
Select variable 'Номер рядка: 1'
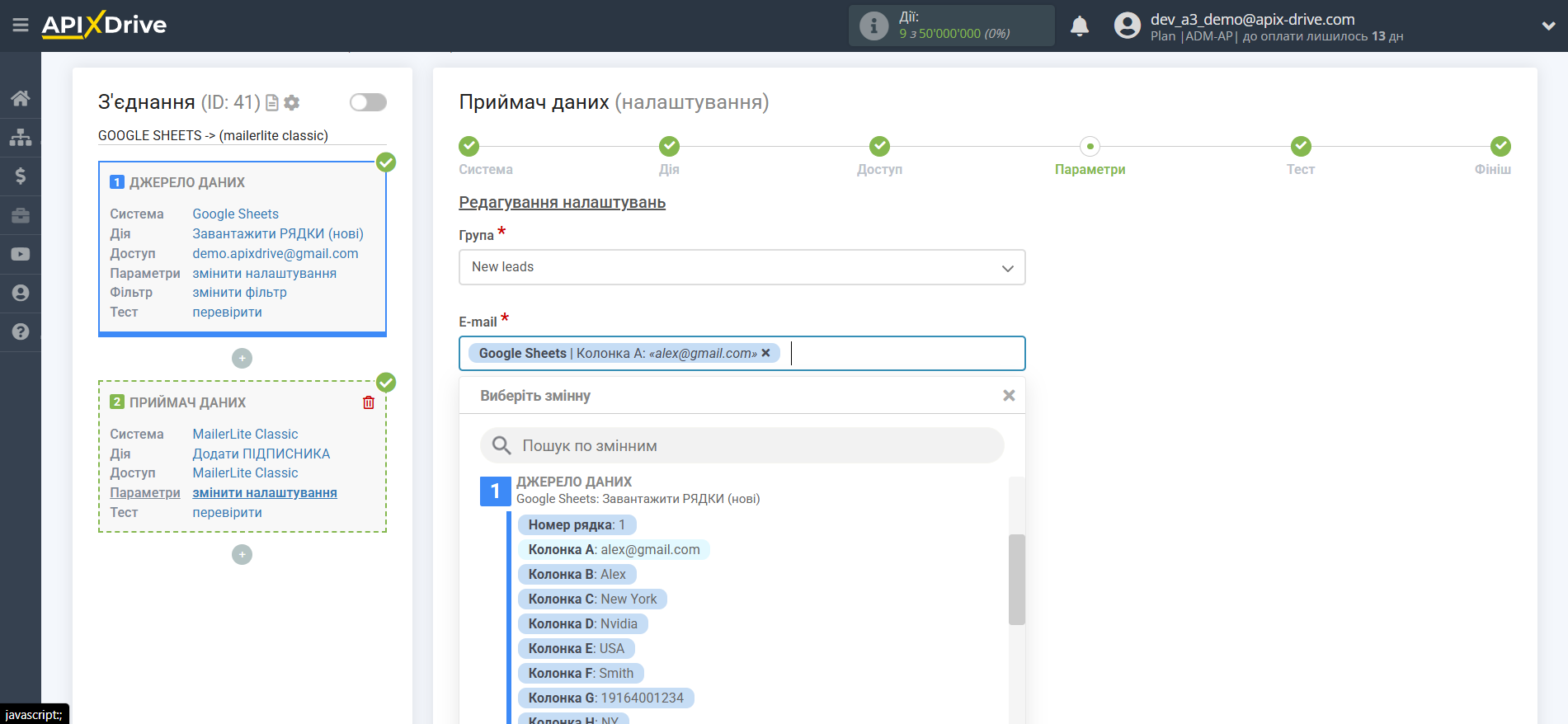pyautogui.click(x=577, y=524)
